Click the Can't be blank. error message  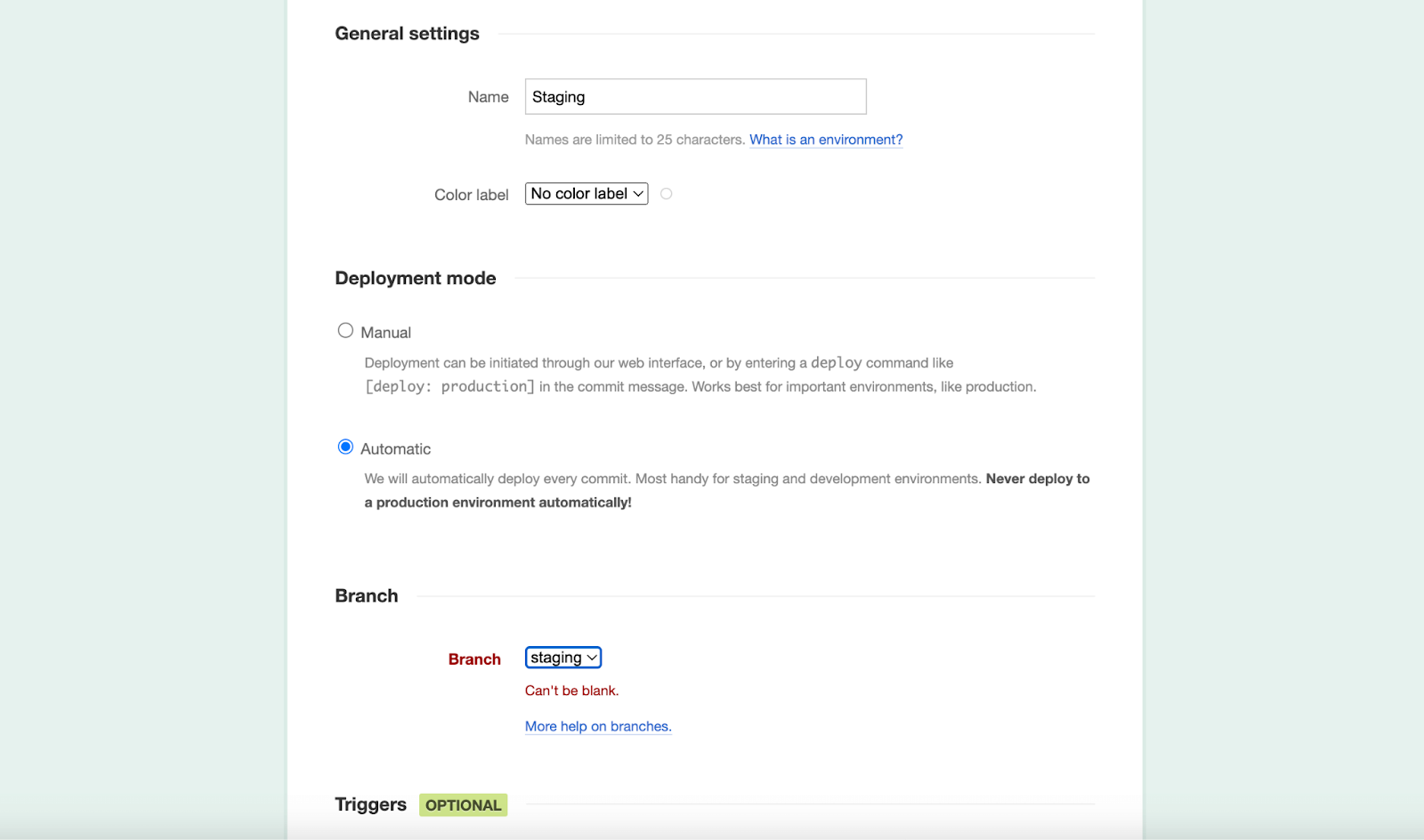(x=571, y=691)
